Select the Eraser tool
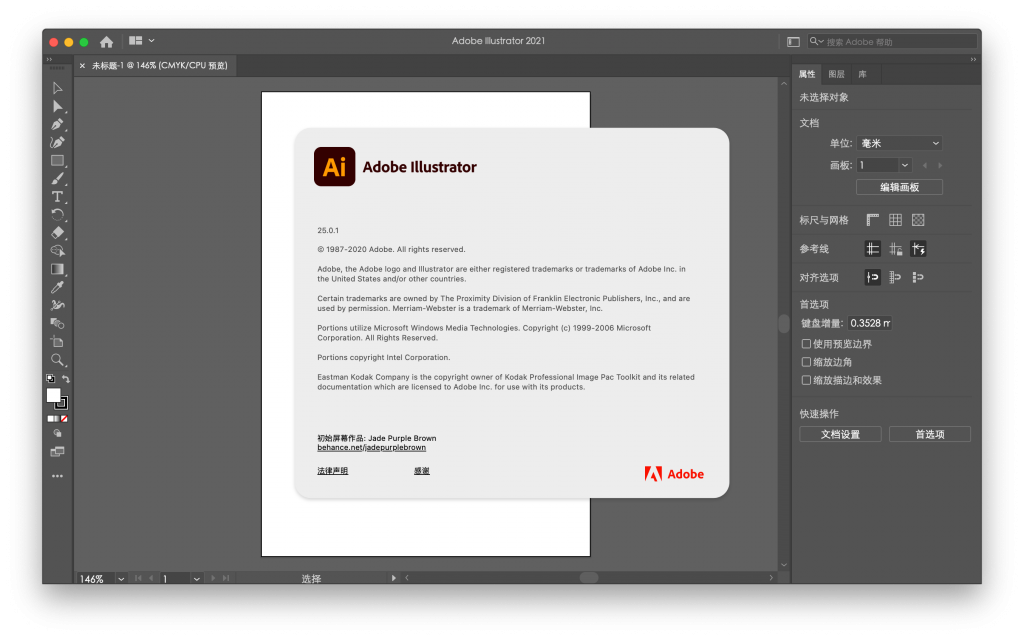The height and width of the screenshot is (640, 1024). click(x=57, y=232)
